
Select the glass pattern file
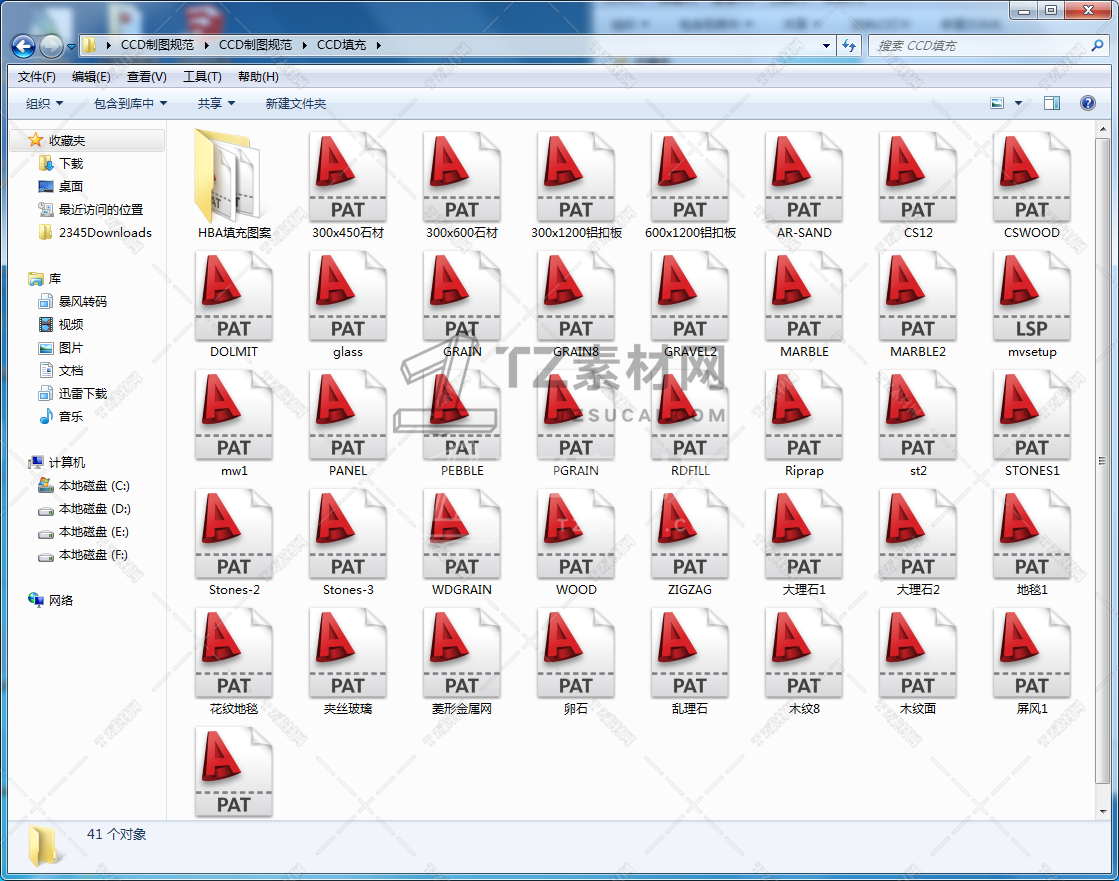[348, 304]
